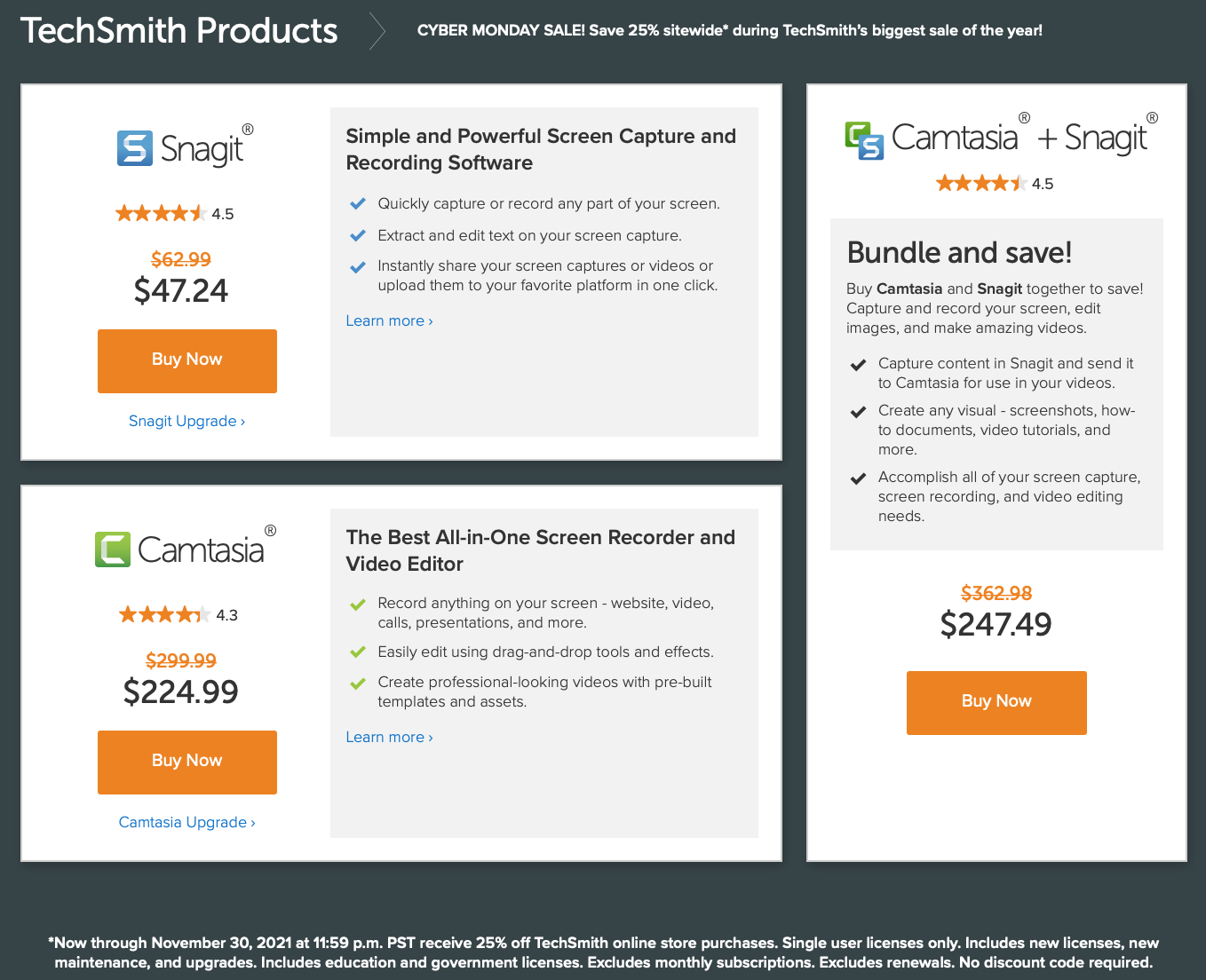Buy the Camtasia + Snagit bundle now
Image resolution: width=1206 pixels, height=980 pixels.
[996, 702]
